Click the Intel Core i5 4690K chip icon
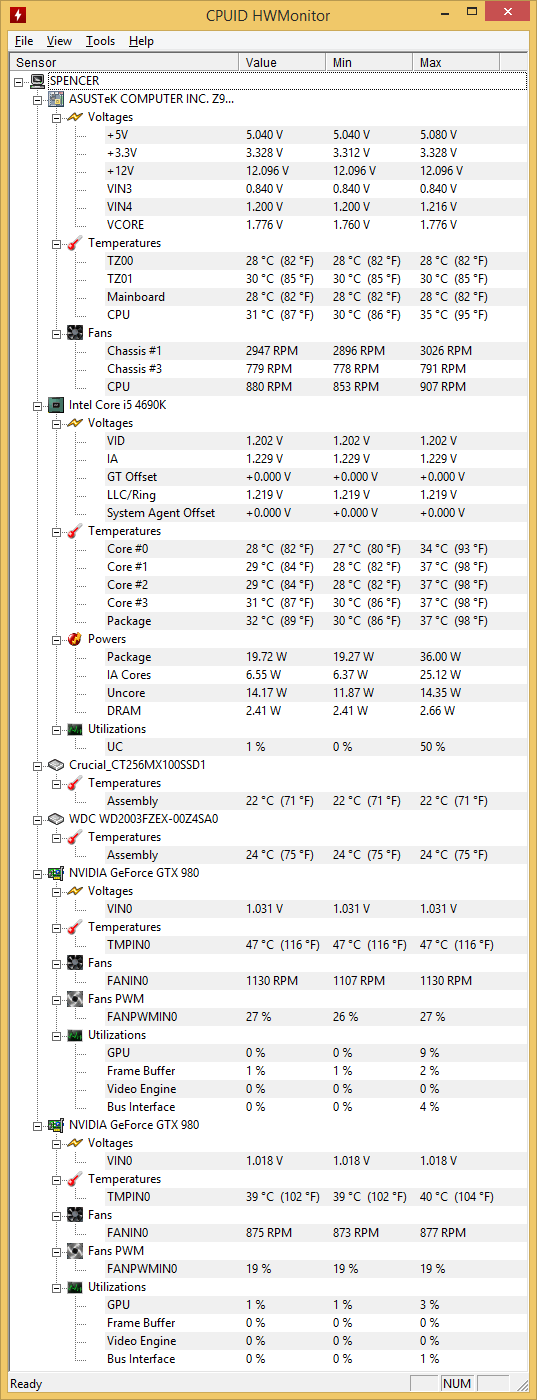This screenshot has height=1400, width=537. 57,405
